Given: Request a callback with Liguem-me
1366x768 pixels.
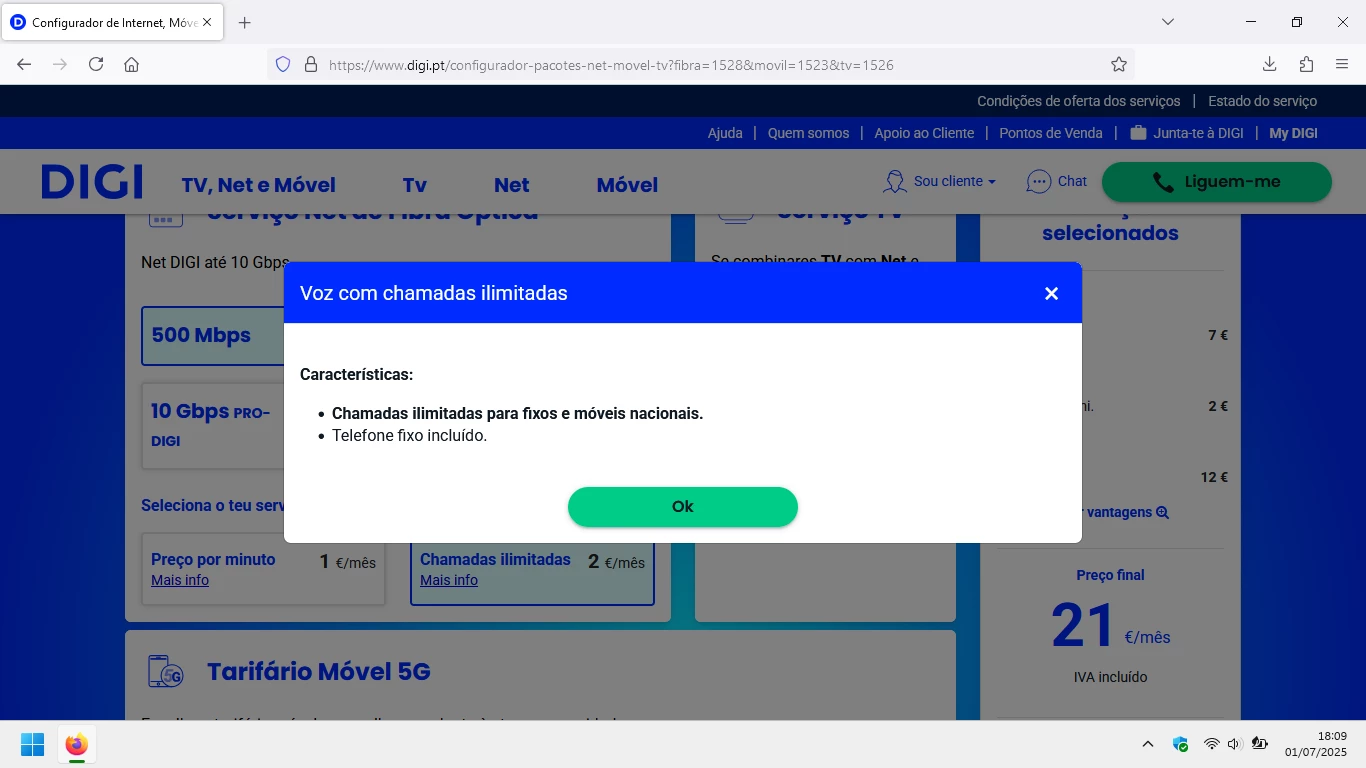Looking at the screenshot, I should (1217, 182).
